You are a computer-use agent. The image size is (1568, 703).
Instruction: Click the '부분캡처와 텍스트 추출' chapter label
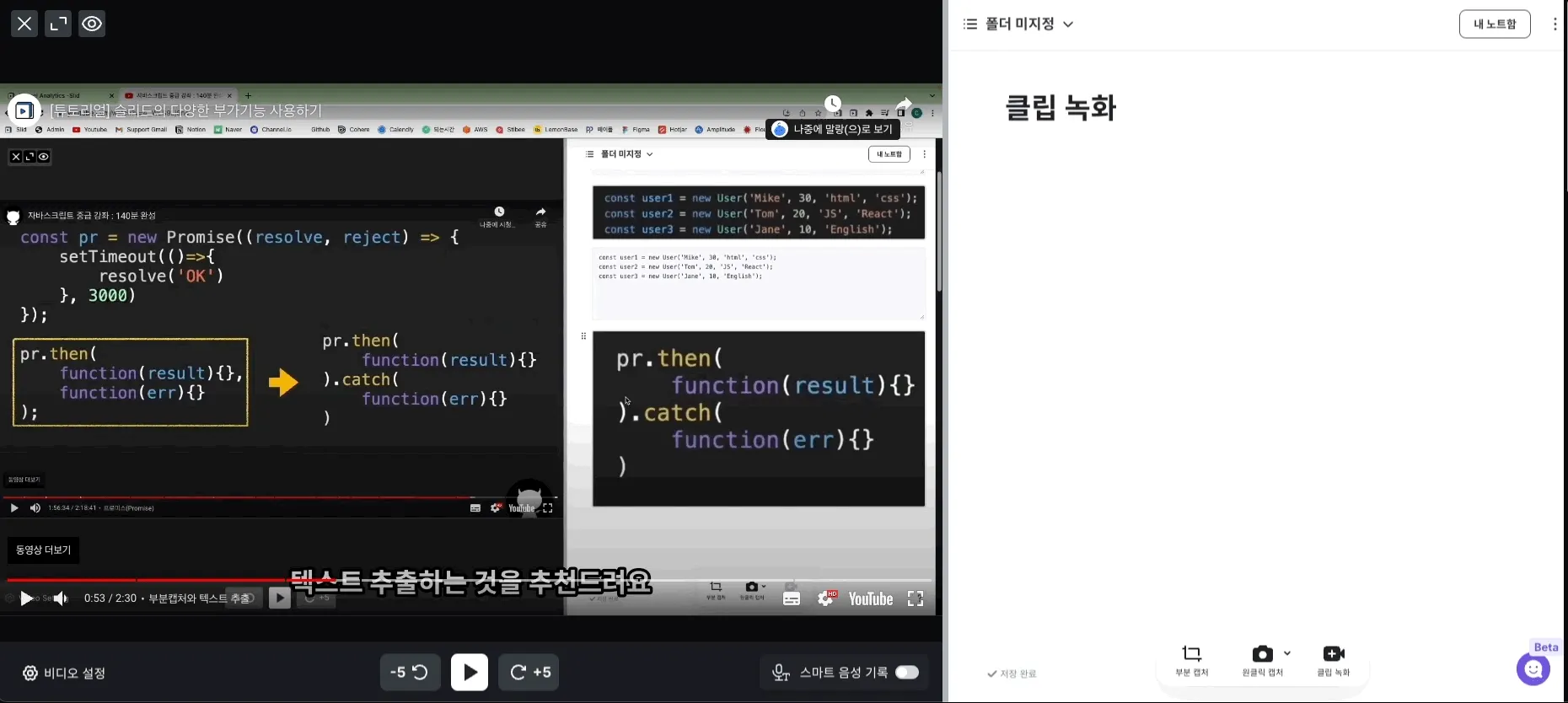pos(200,598)
